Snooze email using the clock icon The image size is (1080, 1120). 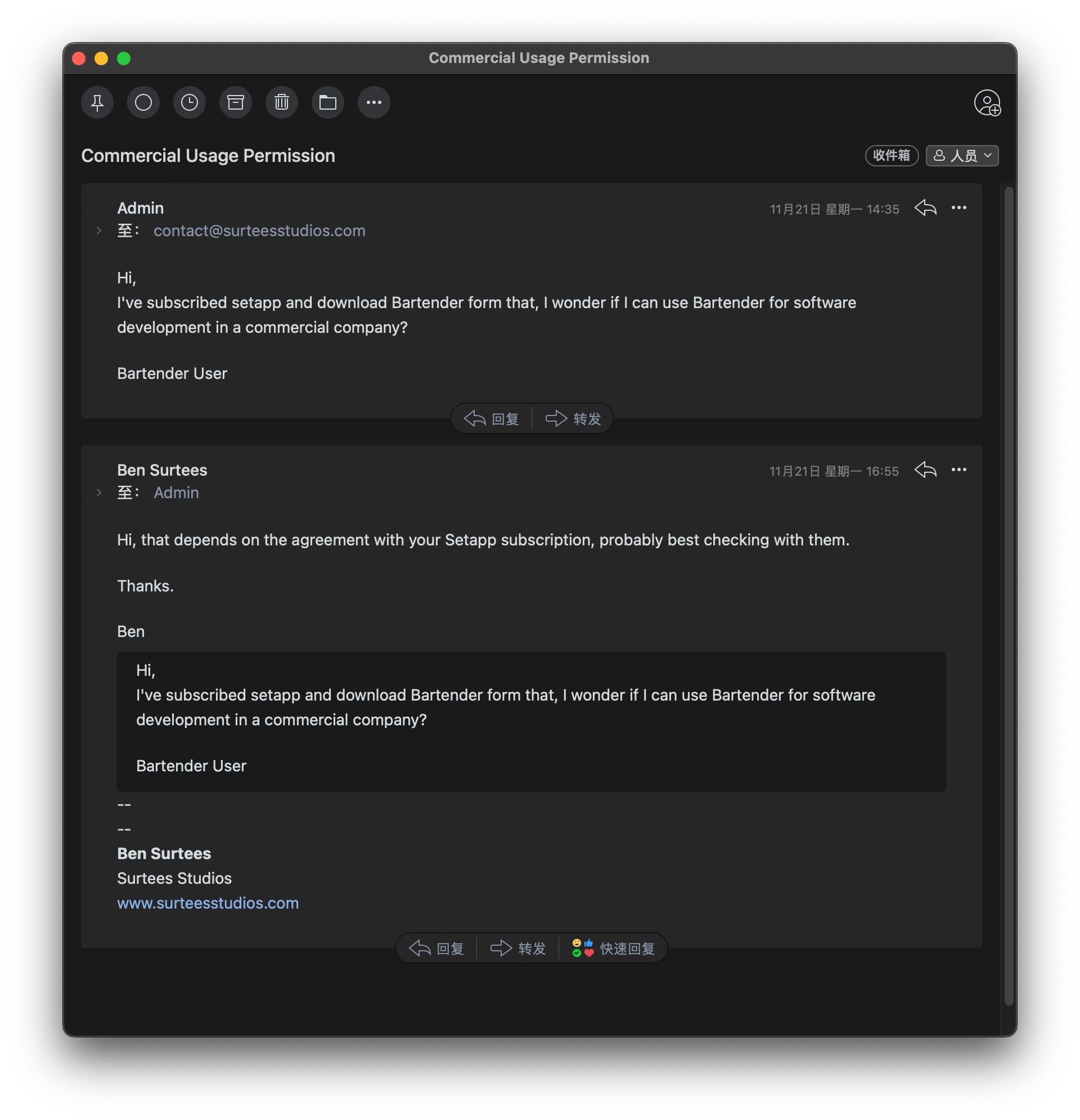[x=189, y=103]
